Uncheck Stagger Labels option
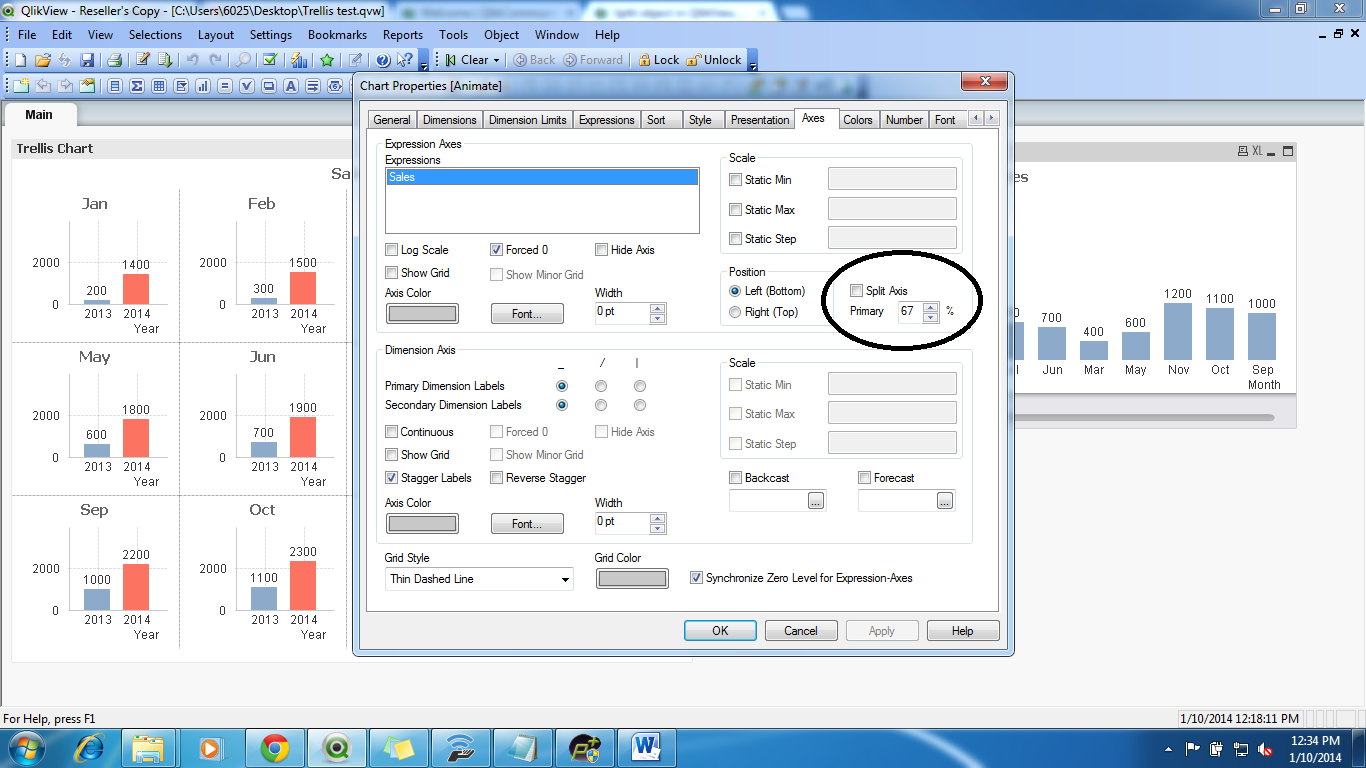This screenshot has height=768, width=1366. click(392, 478)
